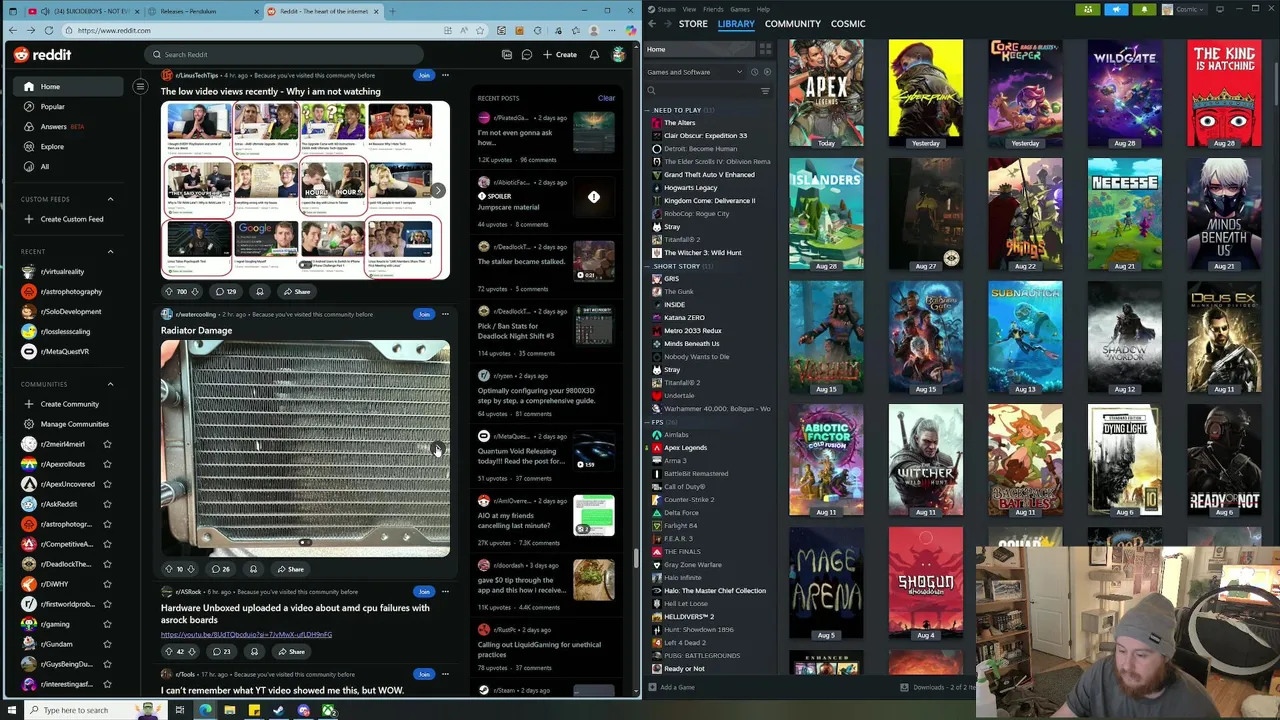This screenshot has width=1280, height=720.
Task: Collapse Custom Feeds section in Reddit sidebar
Action: pyautogui.click(x=110, y=199)
